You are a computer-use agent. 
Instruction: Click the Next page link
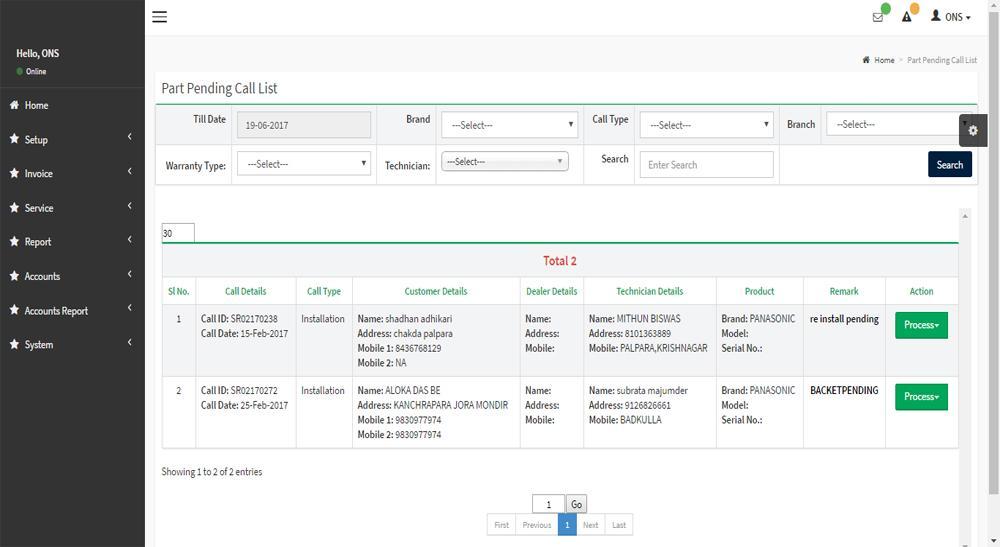pos(591,525)
